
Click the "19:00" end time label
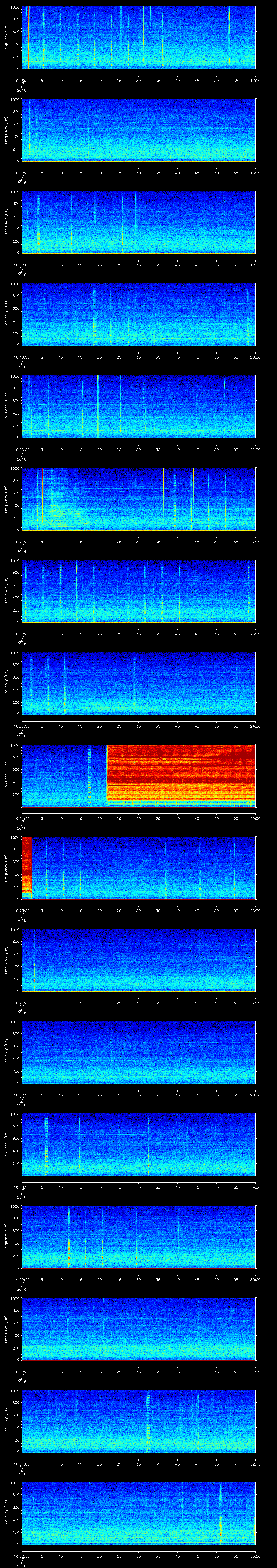coord(255,265)
